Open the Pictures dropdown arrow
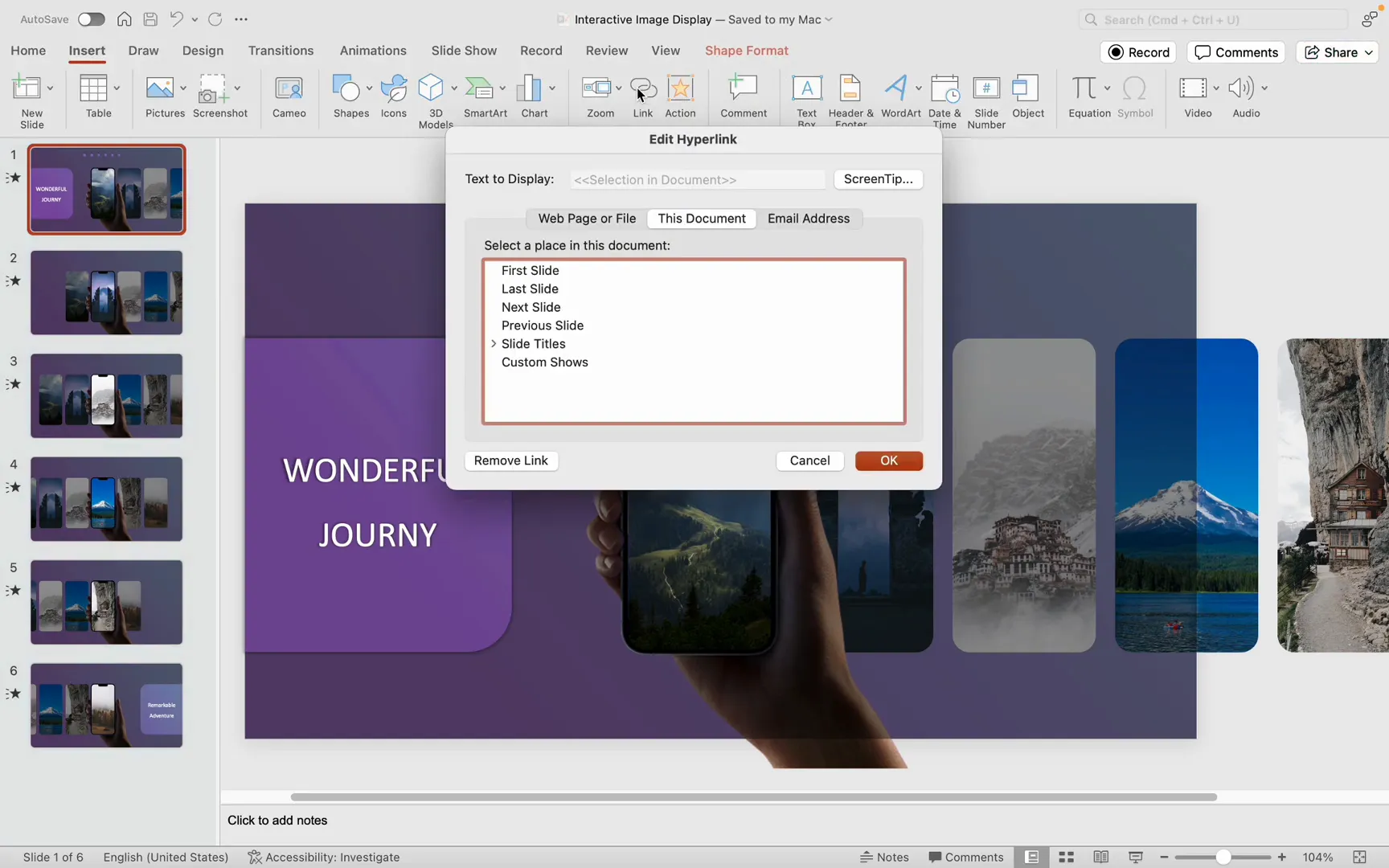The image size is (1389, 868). click(x=183, y=88)
